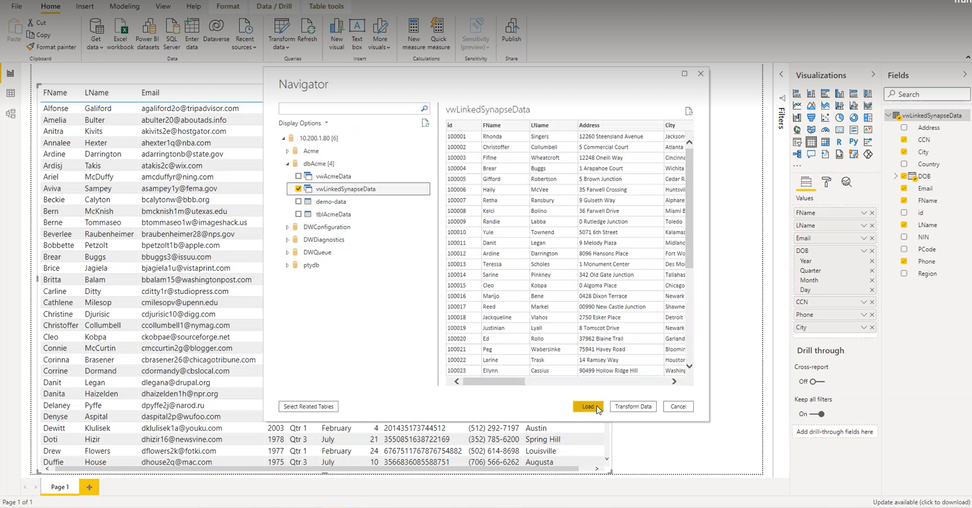Viewport: 972px width, 508px height.
Task: Collapse the dbAcme database node
Action: coord(287,164)
